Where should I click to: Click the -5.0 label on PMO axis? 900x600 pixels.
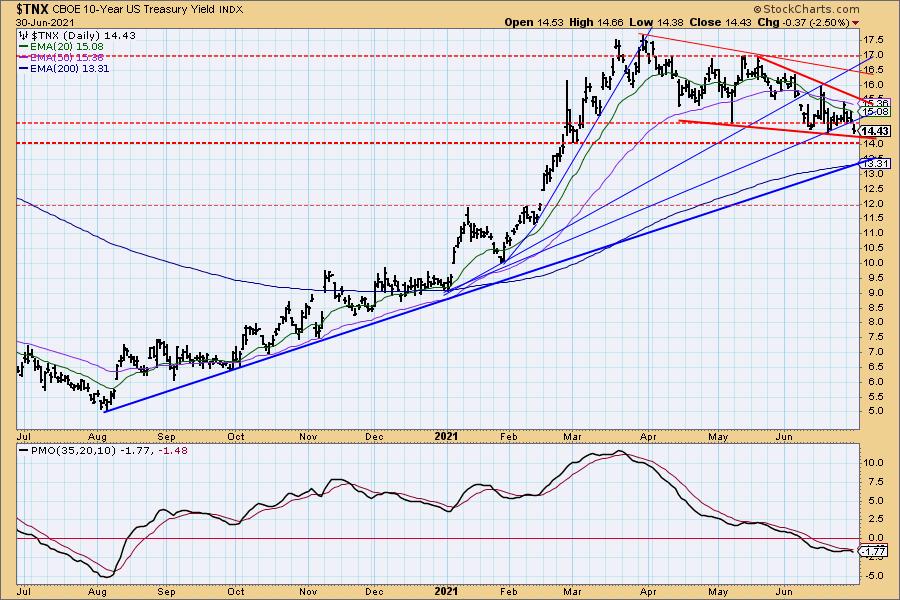click(873, 576)
